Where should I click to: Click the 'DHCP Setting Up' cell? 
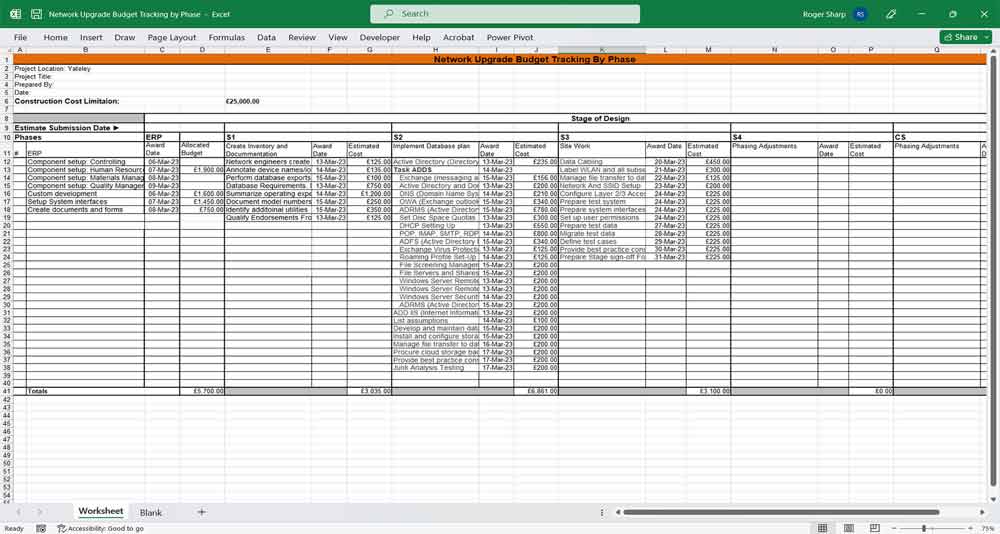436,225
